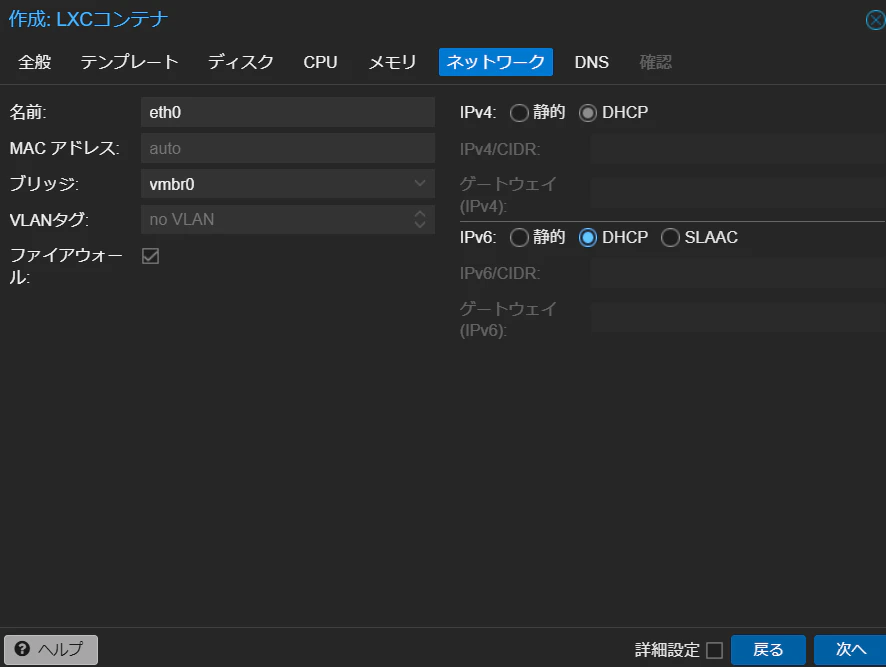Expand the ブリッジ vmbr0 dropdown arrow
Viewport: 886px width, 667px height.
(420, 184)
